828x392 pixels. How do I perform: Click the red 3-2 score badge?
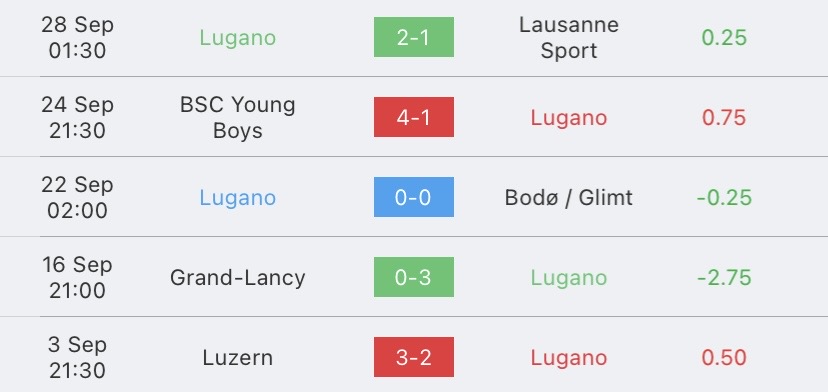tap(413, 357)
